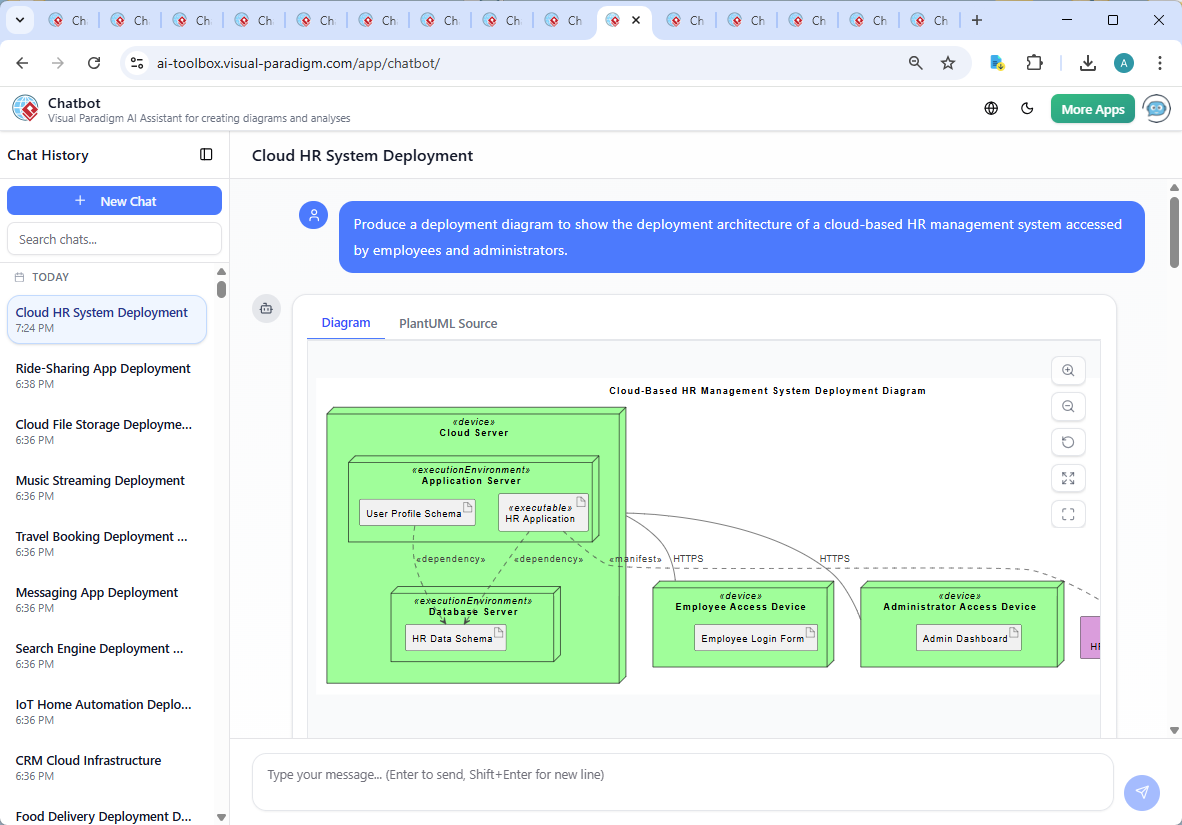Open the More Apps button

[x=1092, y=109]
